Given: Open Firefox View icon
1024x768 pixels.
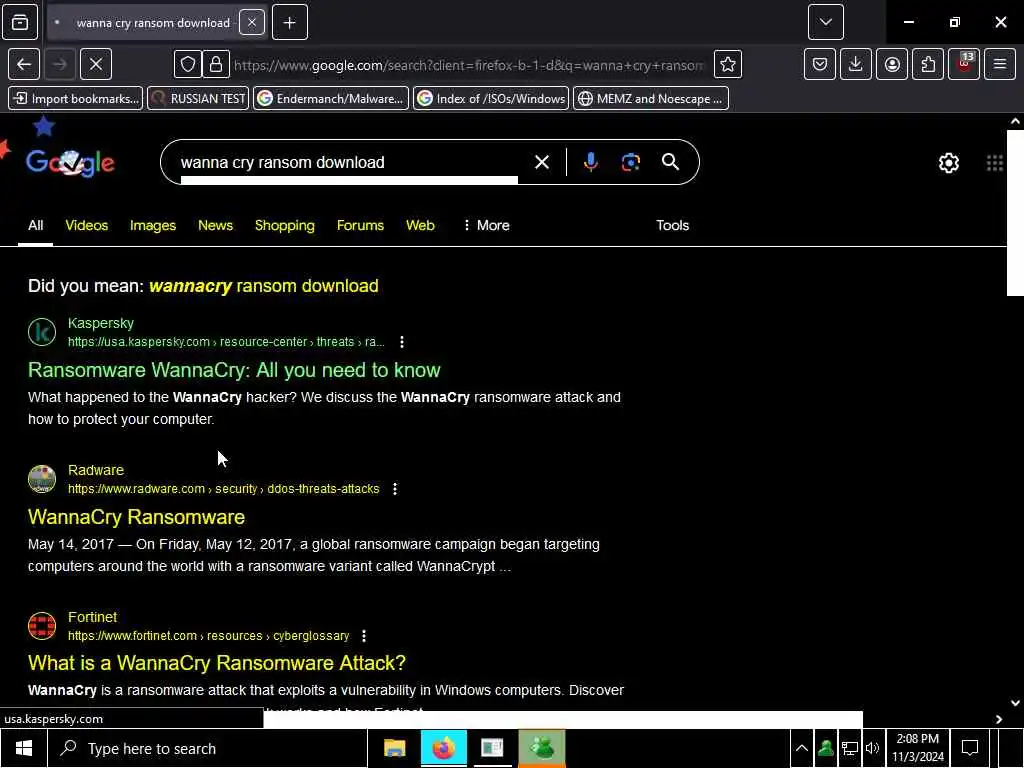Looking at the screenshot, I should click(x=20, y=22).
